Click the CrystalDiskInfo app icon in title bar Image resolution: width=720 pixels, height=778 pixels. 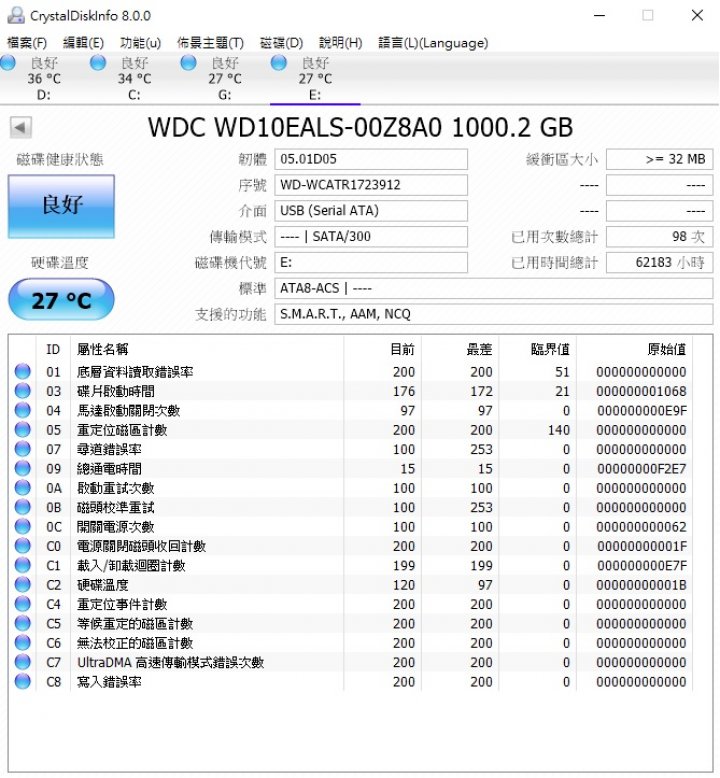(x=16, y=15)
